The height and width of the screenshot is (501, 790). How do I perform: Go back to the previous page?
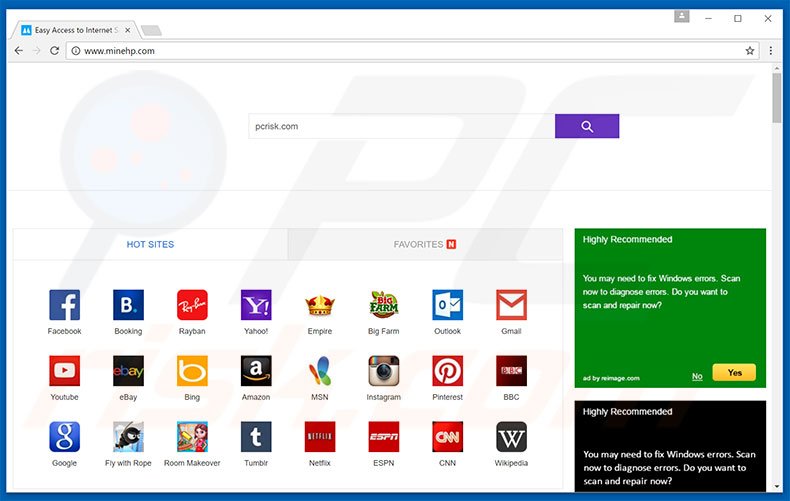(x=19, y=51)
